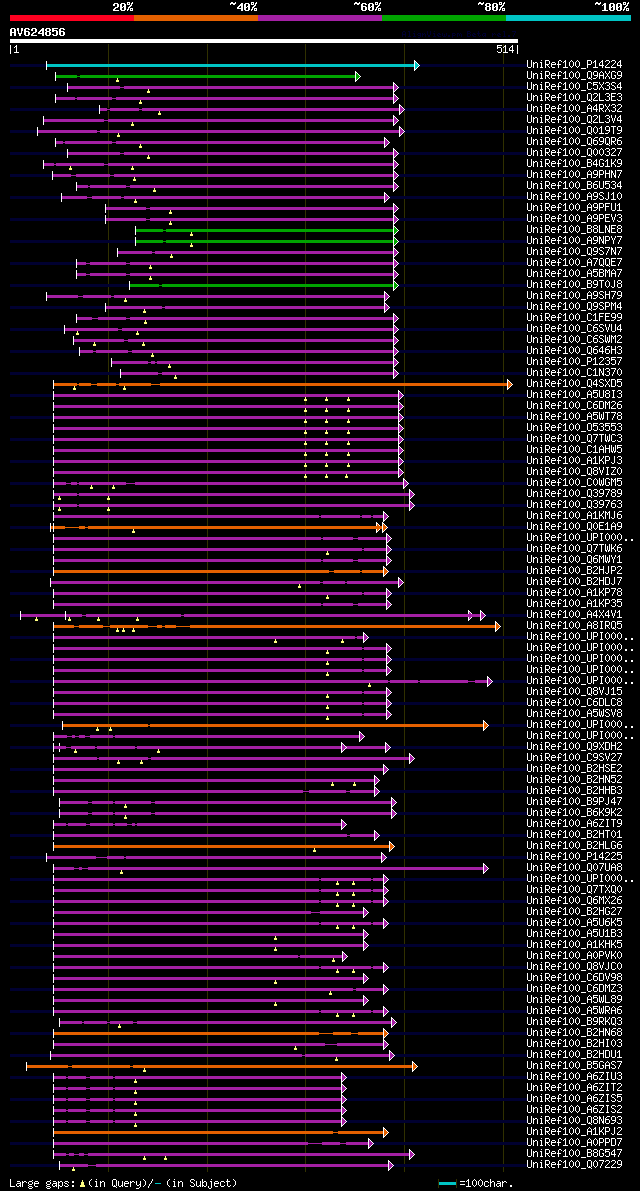
Task: Click the UniRef100_Q7TWC3 entry
Action: (574, 439)
